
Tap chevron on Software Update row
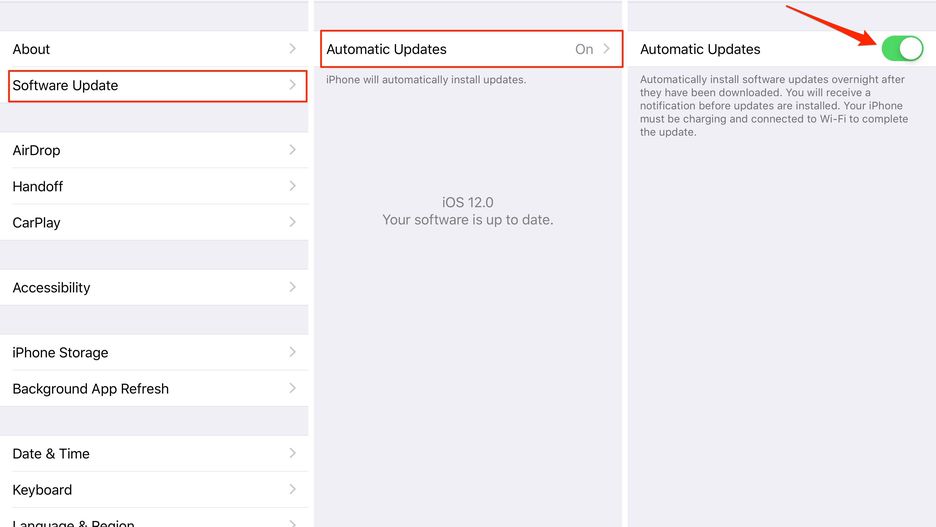292,85
